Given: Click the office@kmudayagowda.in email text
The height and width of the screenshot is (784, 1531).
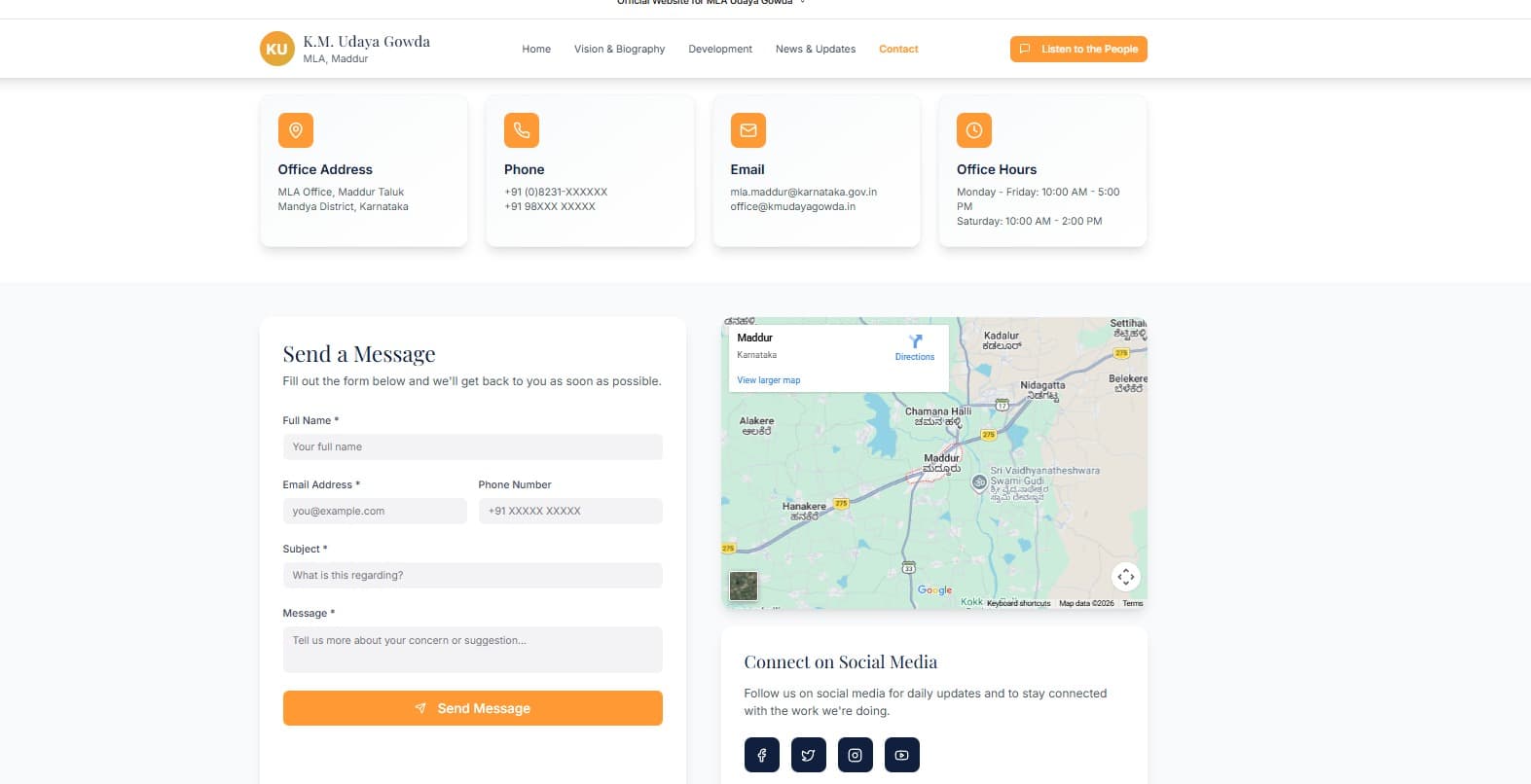Looking at the screenshot, I should coord(793,206).
